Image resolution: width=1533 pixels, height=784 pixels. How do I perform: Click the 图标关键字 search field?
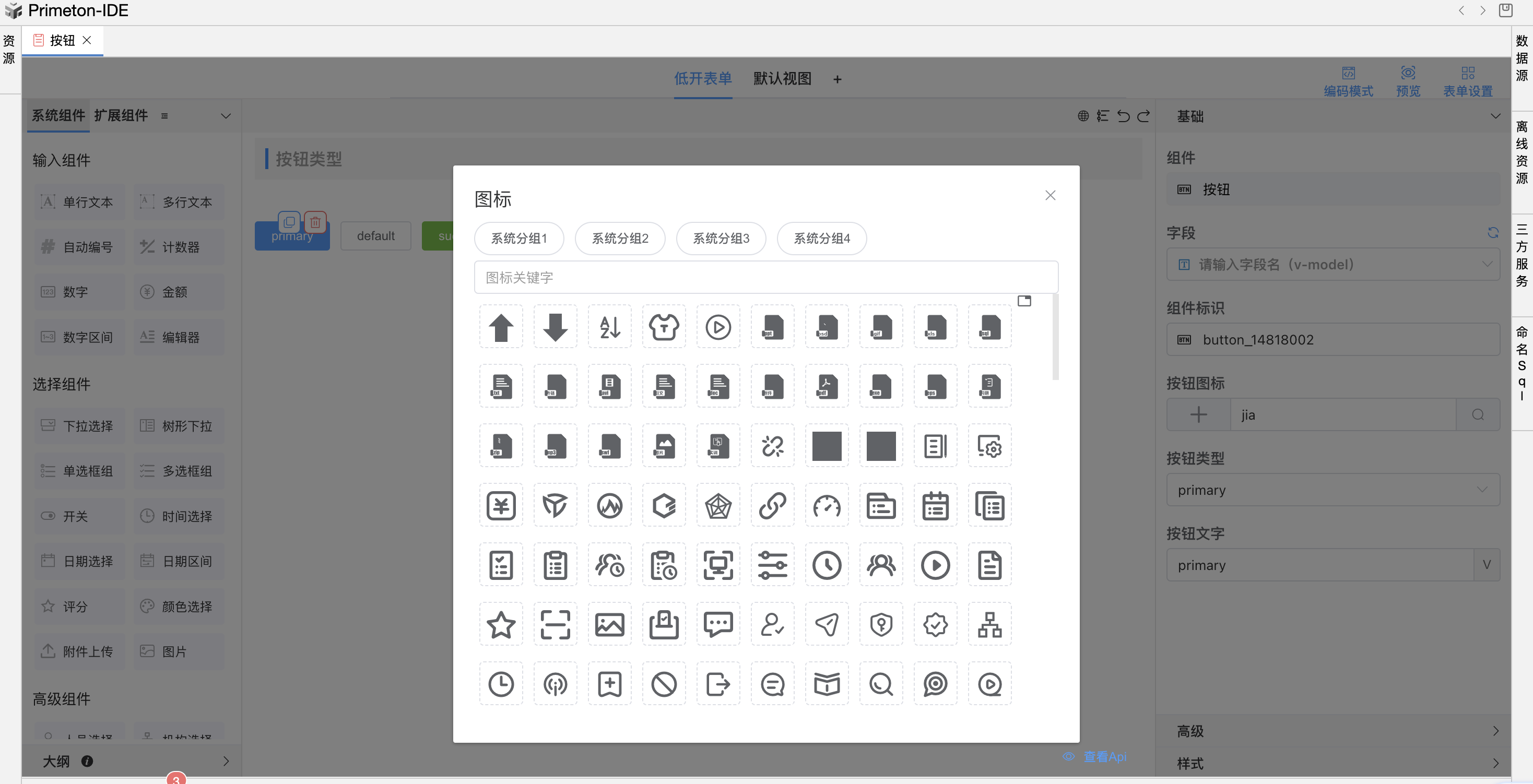pyautogui.click(x=765, y=277)
